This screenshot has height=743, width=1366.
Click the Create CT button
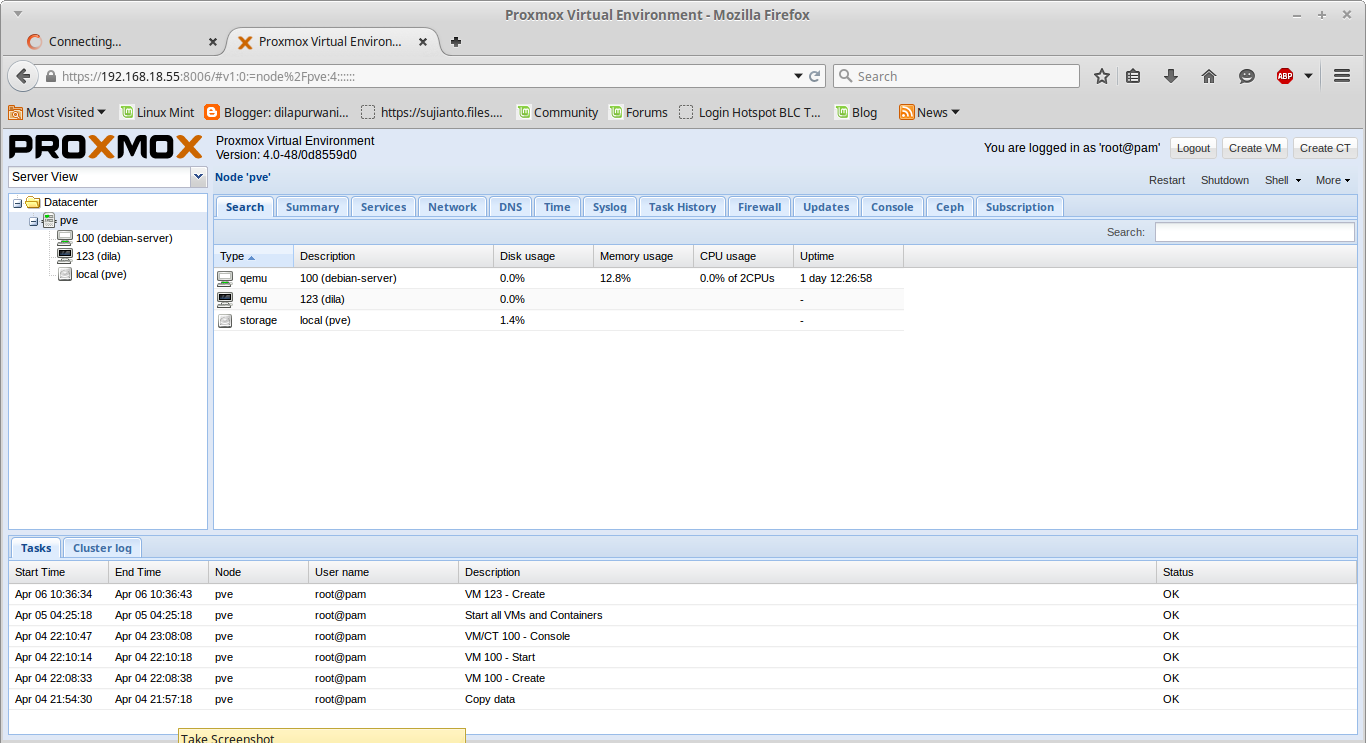(1325, 148)
